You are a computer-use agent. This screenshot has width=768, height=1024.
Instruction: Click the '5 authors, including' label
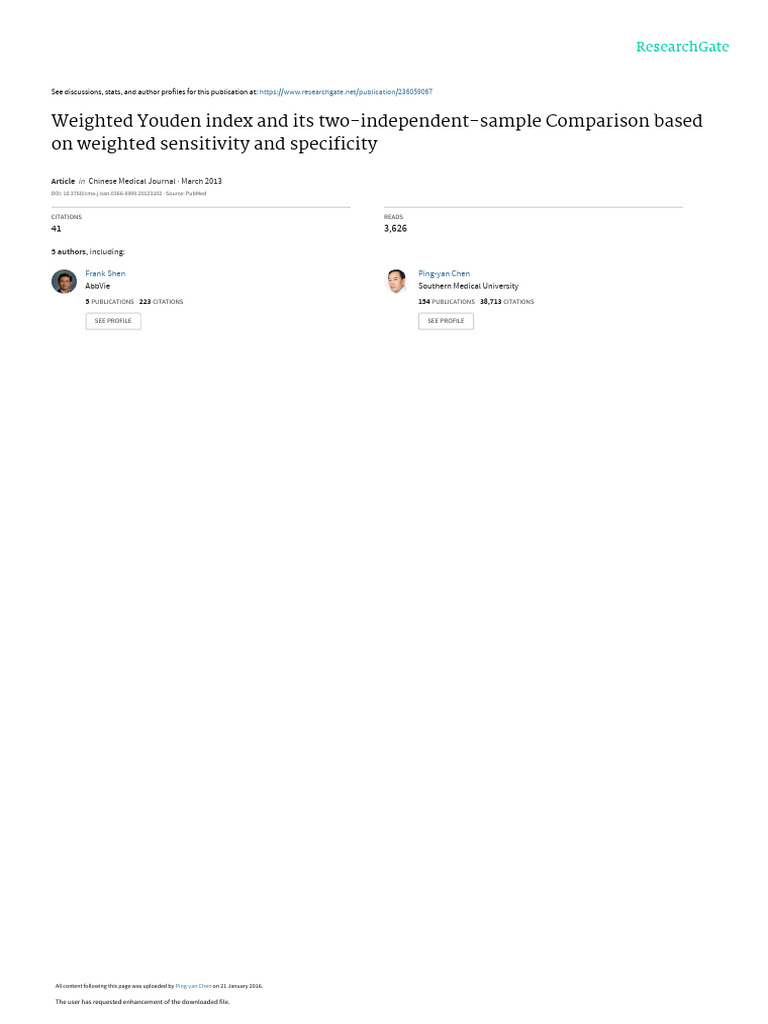tap(88, 252)
